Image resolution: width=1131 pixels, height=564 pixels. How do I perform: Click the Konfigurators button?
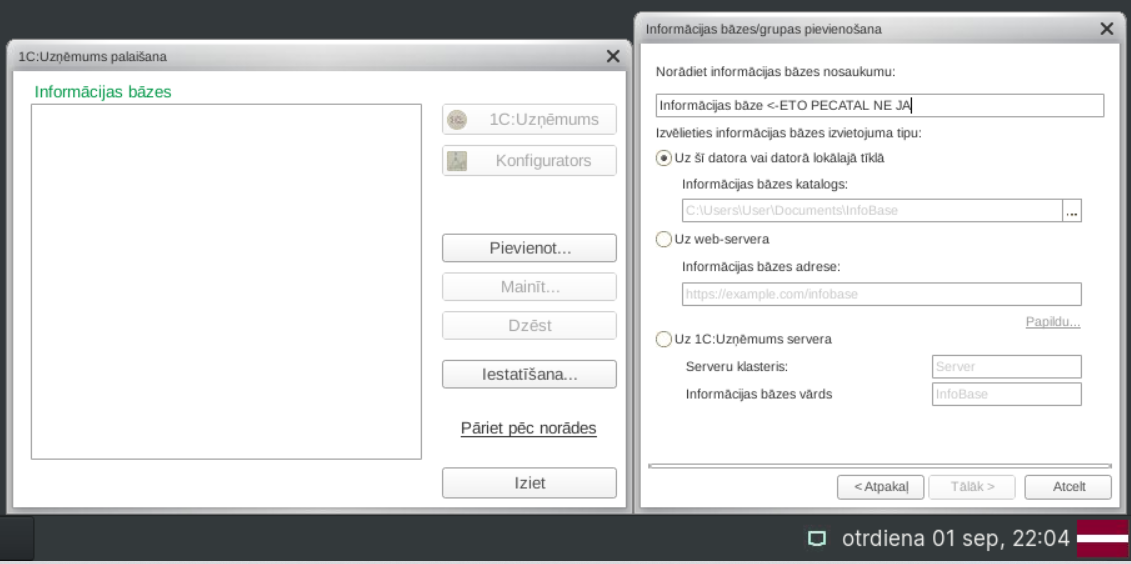point(529,160)
